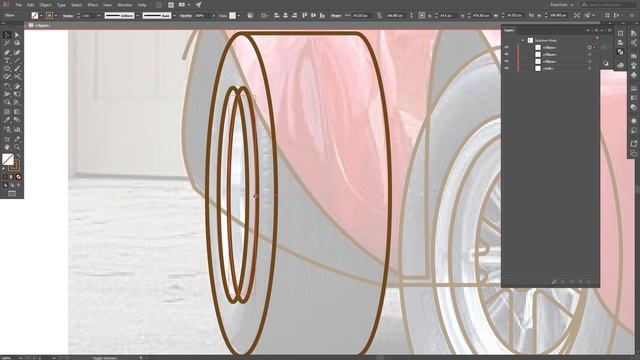The width and height of the screenshot is (640, 360).
Task: Select the Gradient tool
Action: (x=17, y=111)
